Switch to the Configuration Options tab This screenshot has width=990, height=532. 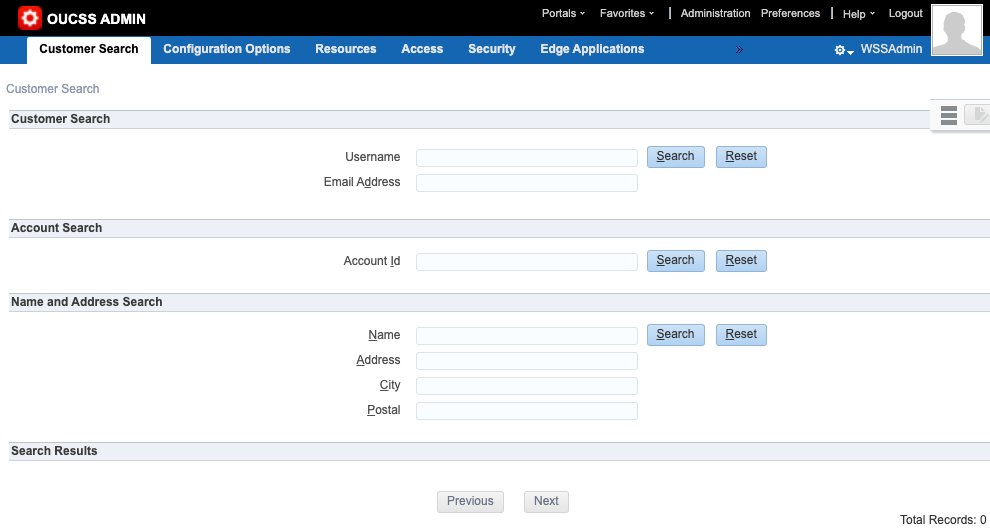coord(227,49)
